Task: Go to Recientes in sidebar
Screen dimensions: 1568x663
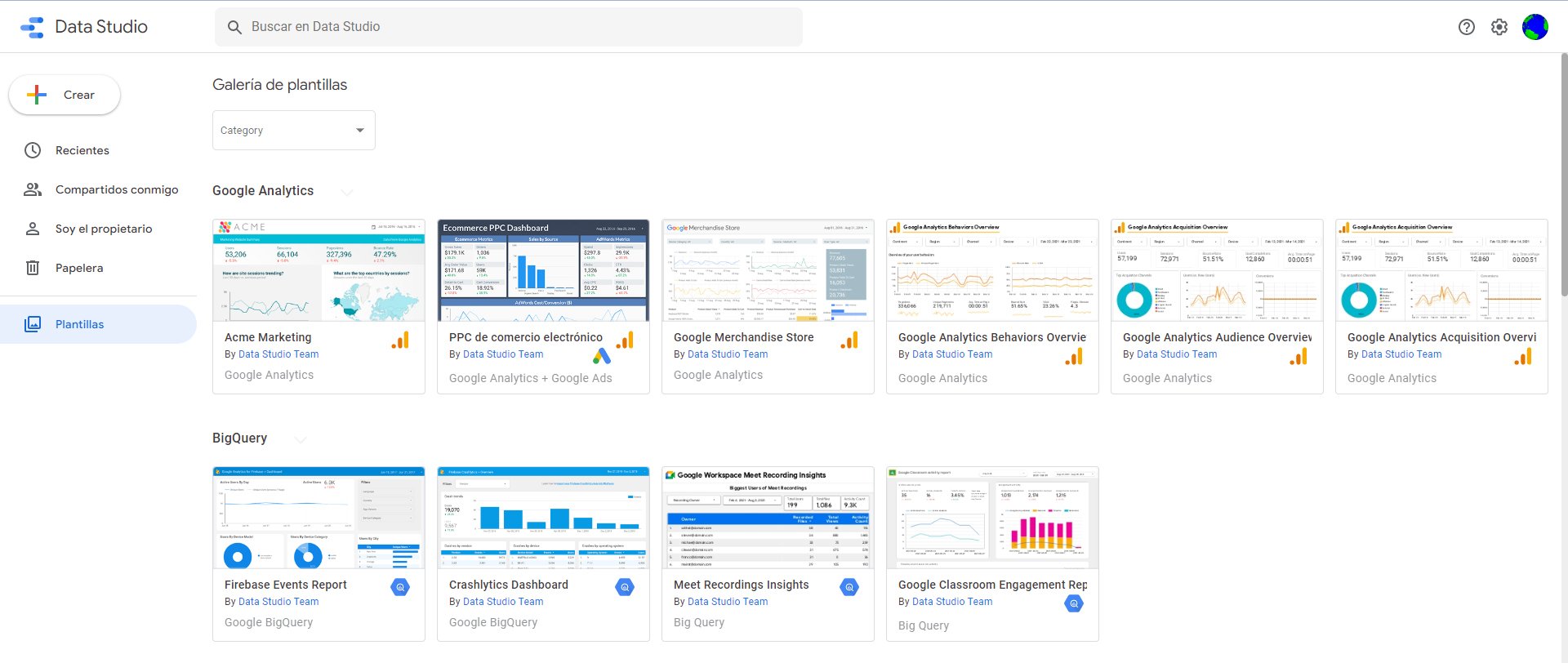Action: pyautogui.click(x=82, y=150)
